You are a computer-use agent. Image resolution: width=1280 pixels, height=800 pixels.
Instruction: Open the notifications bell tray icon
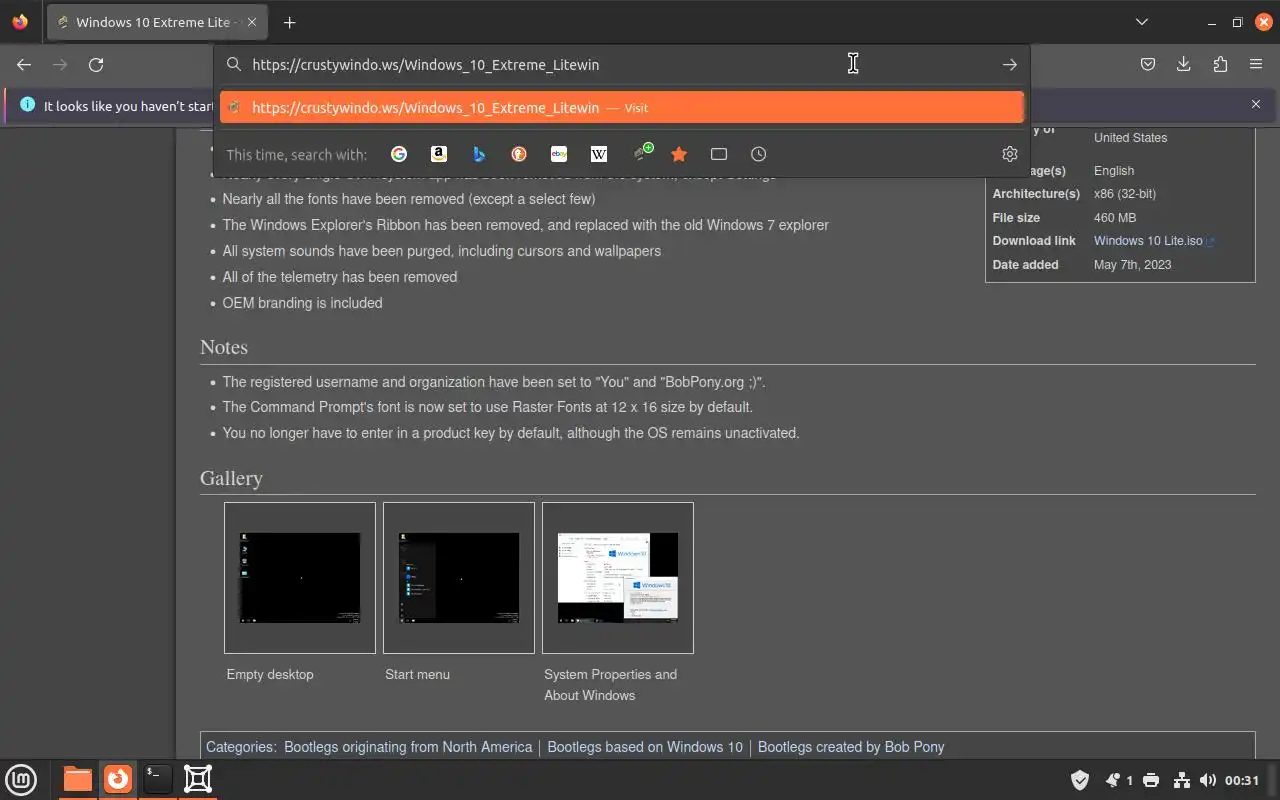(1112, 780)
